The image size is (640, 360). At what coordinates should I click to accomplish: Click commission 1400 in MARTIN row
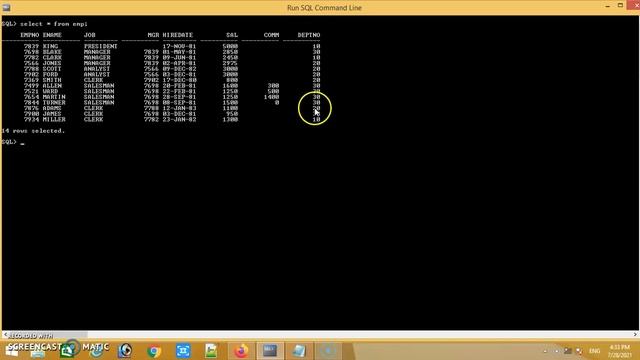click(271, 97)
